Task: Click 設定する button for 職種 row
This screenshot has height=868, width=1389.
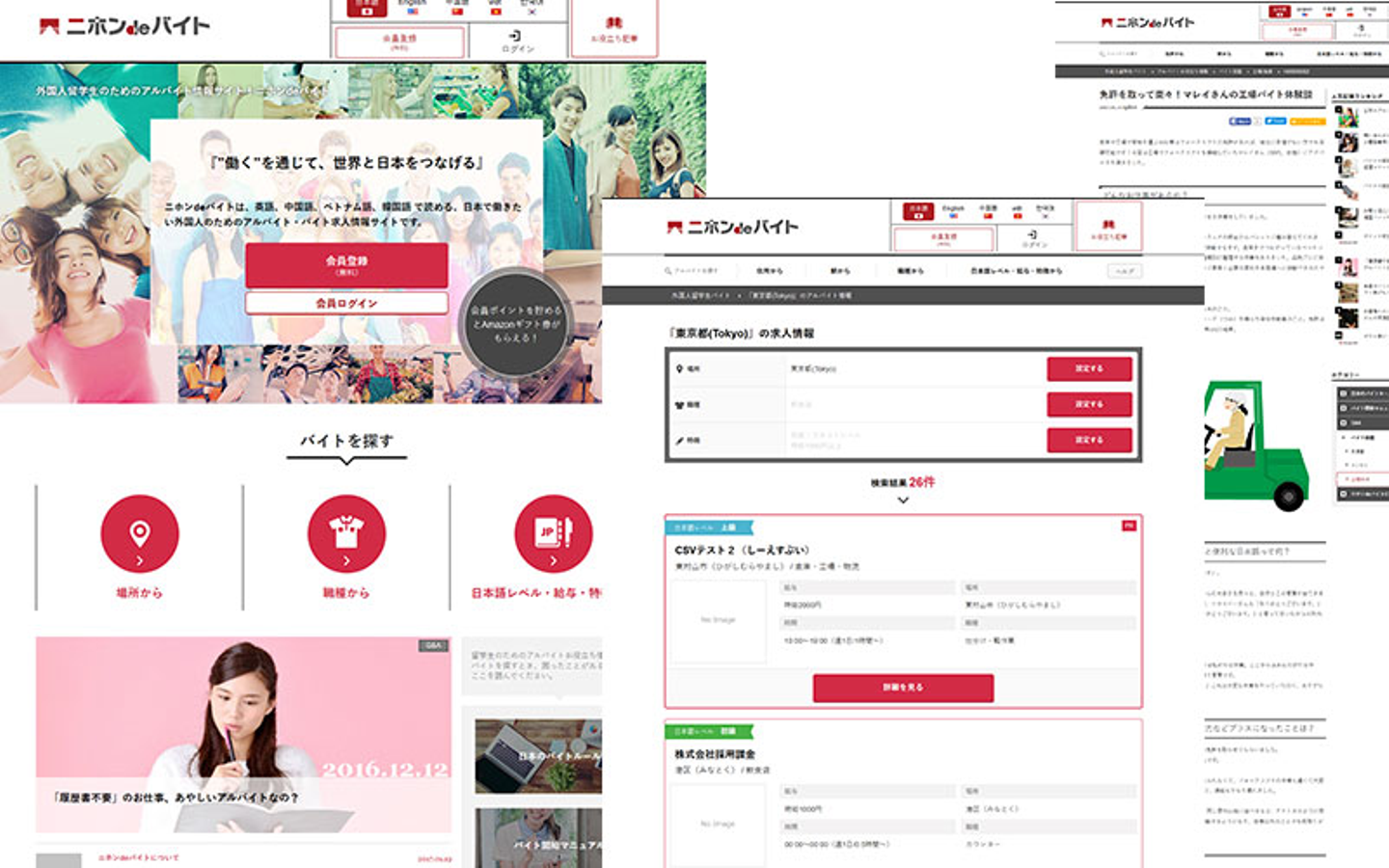Action: 1089,405
